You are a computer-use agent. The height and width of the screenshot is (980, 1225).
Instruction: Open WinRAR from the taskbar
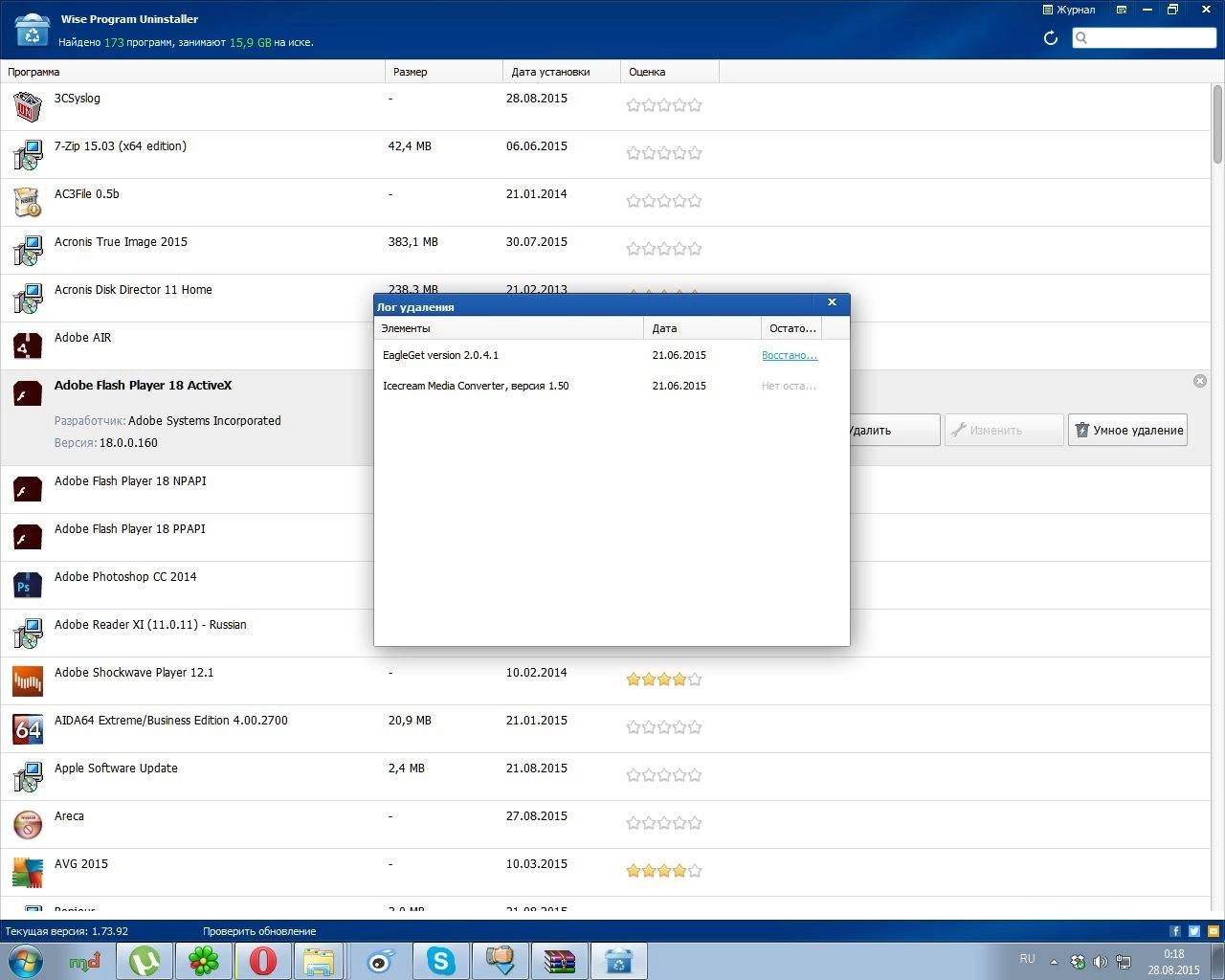[x=560, y=961]
